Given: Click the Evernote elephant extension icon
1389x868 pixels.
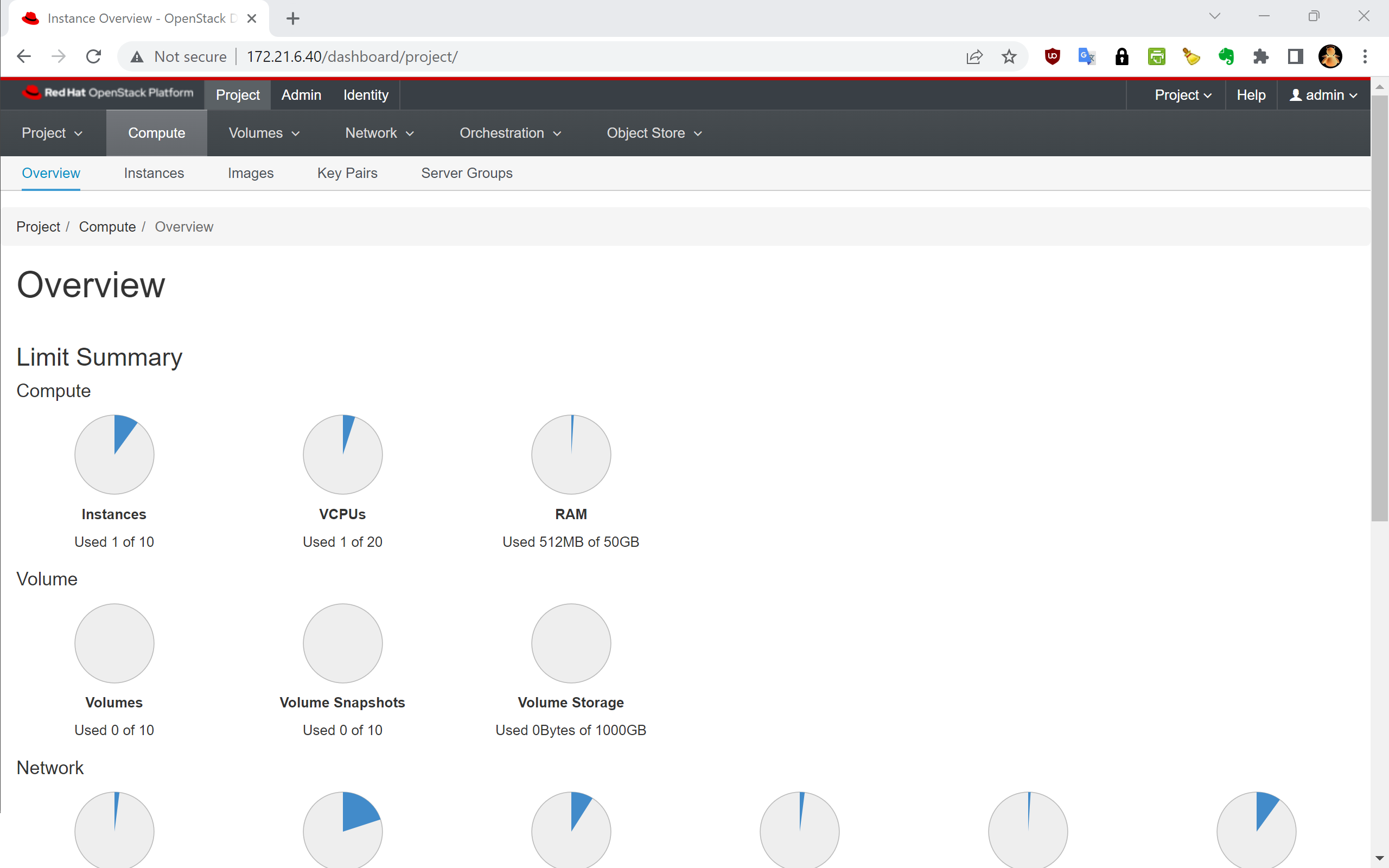Looking at the screenshot, I should (x=1226, y=56).
